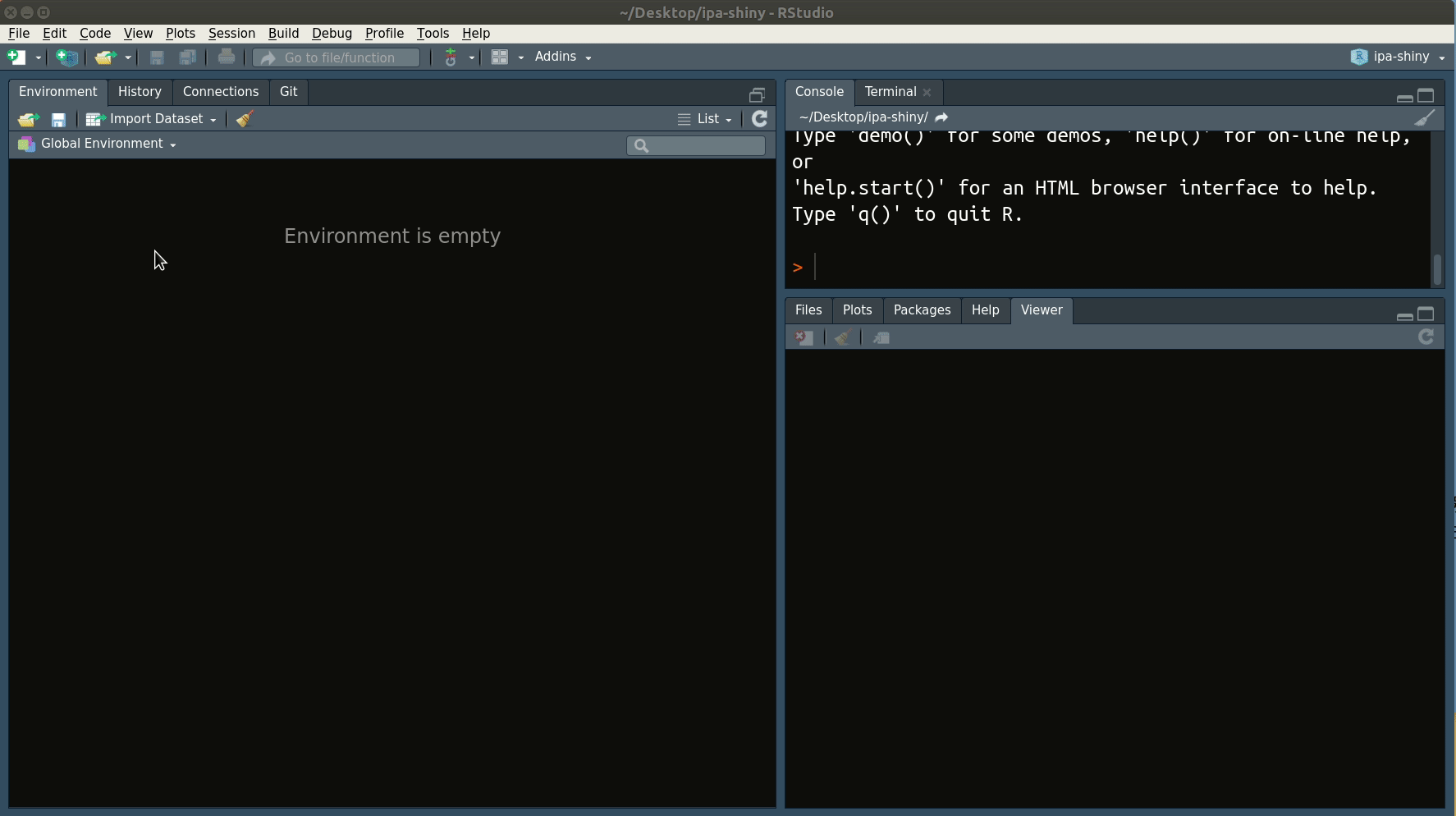Click the New File icon in the toolbar
Image resolution: width=1456 pixels, height=816 pixels.
coord(16,57)
